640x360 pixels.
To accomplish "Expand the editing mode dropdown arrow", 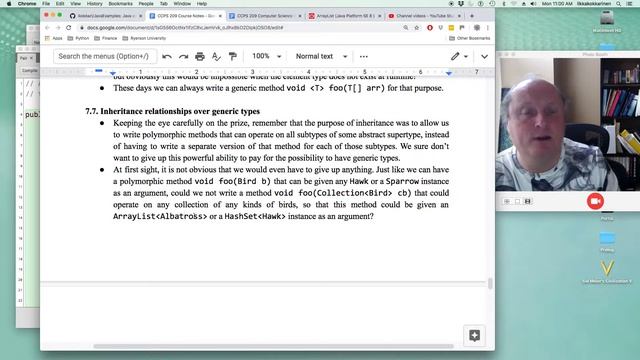I will 466,56.
